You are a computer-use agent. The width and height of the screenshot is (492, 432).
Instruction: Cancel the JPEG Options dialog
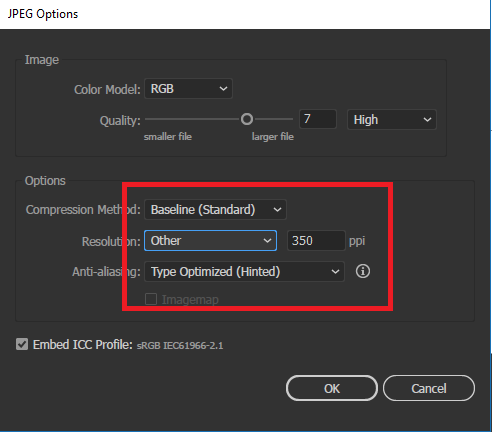(x=429, y=388)
